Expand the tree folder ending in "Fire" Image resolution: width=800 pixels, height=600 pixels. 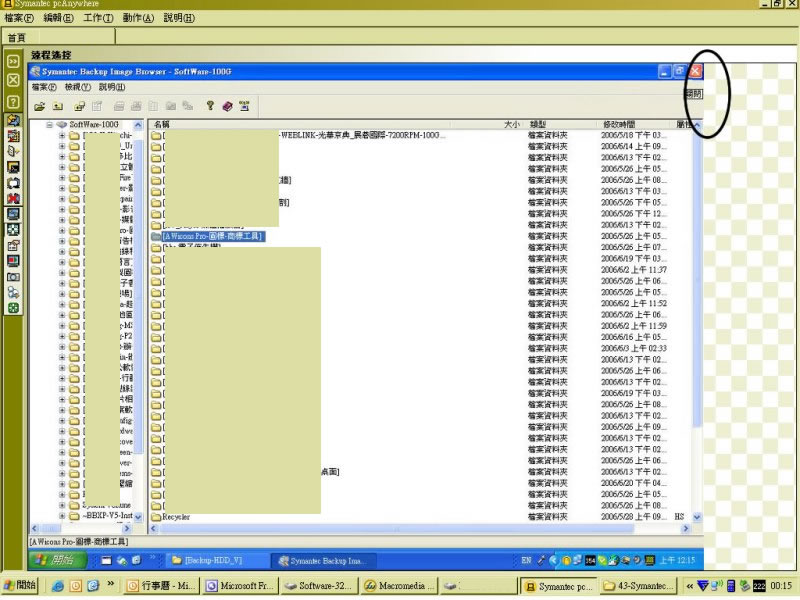point(62,178)
